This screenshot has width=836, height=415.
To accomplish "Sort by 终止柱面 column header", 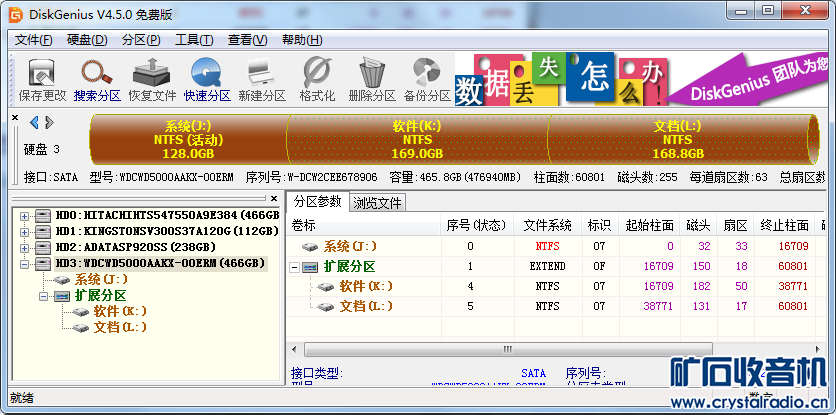I will coord(785,226).
